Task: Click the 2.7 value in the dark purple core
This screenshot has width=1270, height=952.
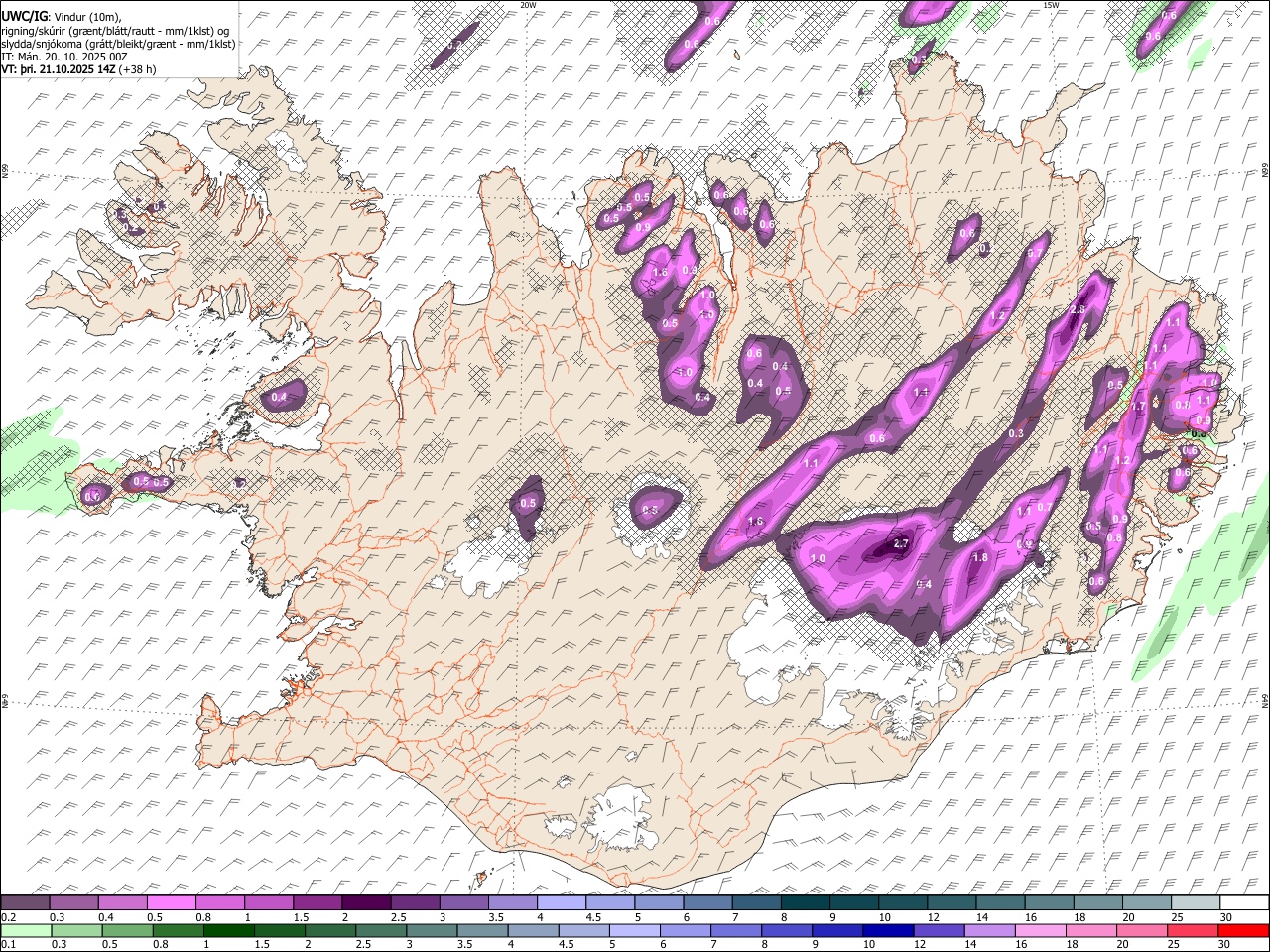Action: point(901,544)
